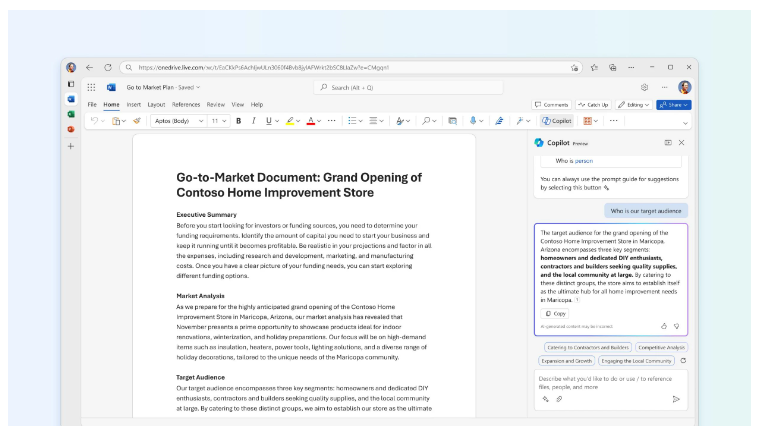This screenshot has height=439, width=761.
Task: Click the Undo arrow icon
Action: point(94,121)
